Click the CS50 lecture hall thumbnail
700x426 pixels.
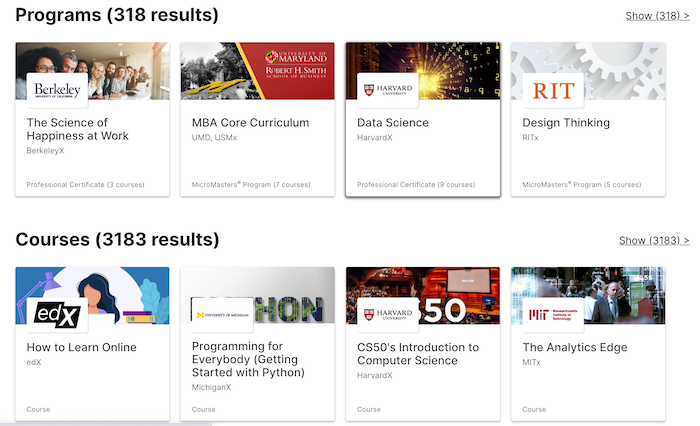tap(423, 296)
